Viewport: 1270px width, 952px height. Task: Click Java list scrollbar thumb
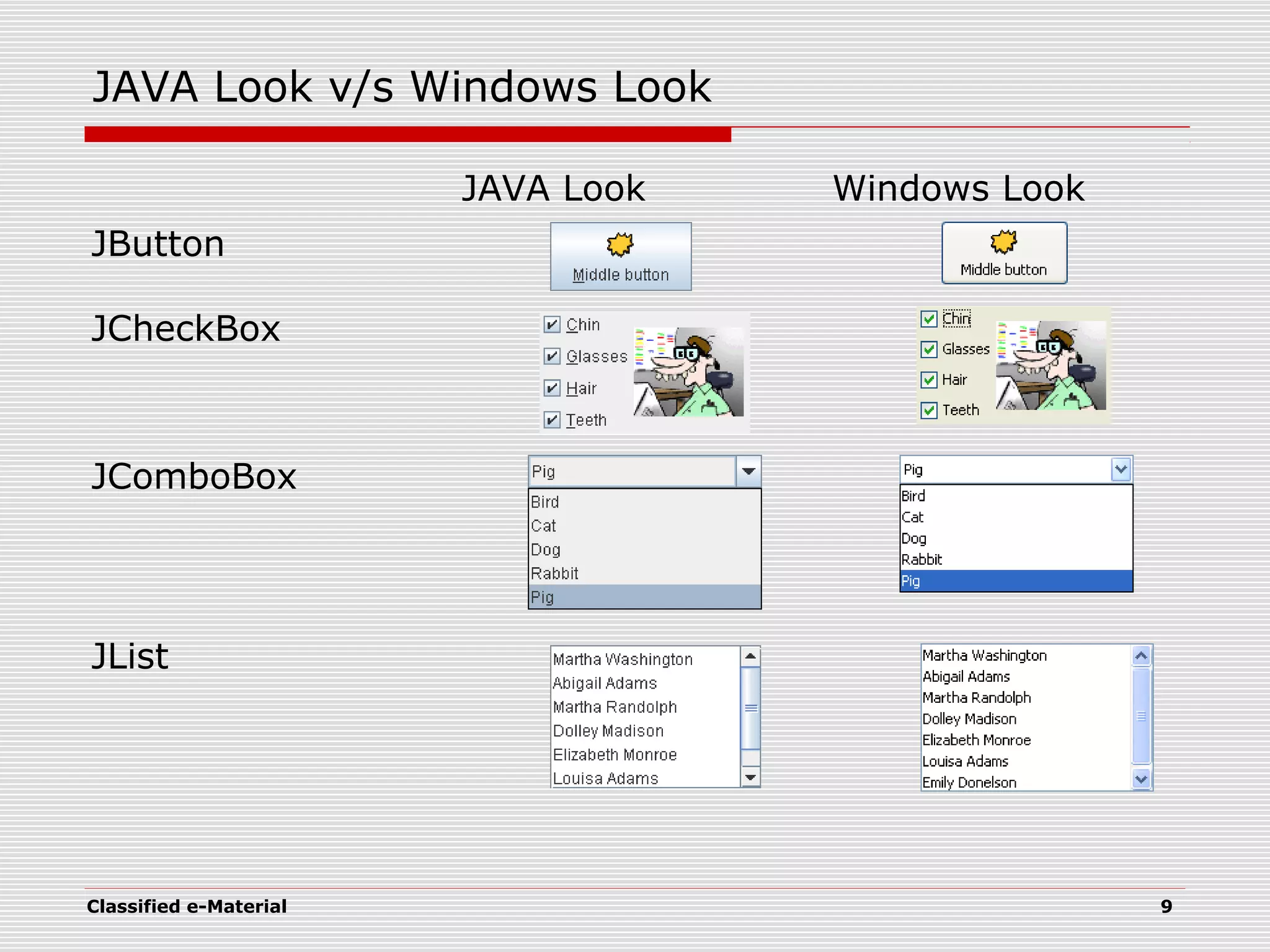coord(750,708)
